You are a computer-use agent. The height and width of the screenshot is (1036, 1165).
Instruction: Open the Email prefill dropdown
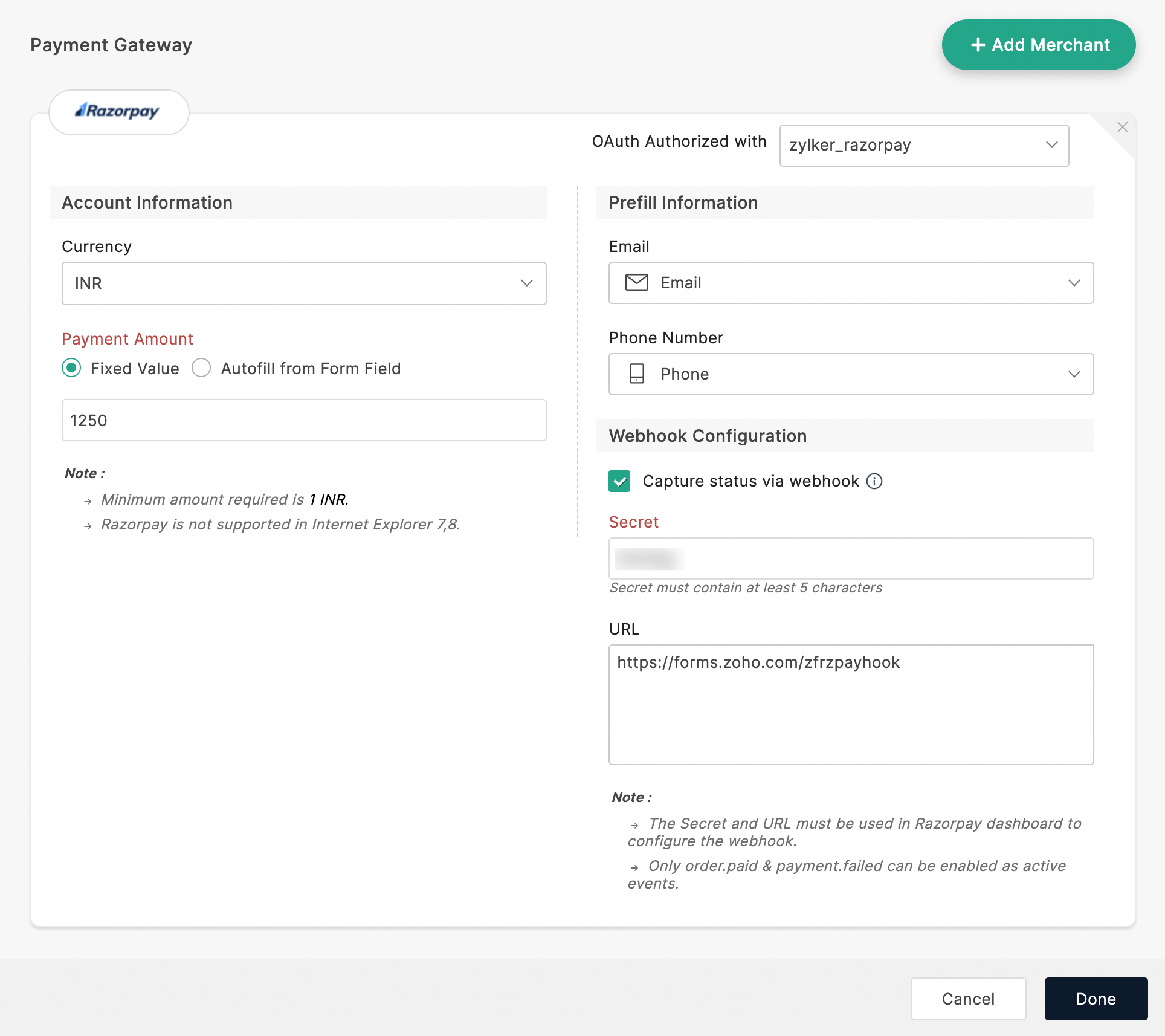[x=851, y=283]
